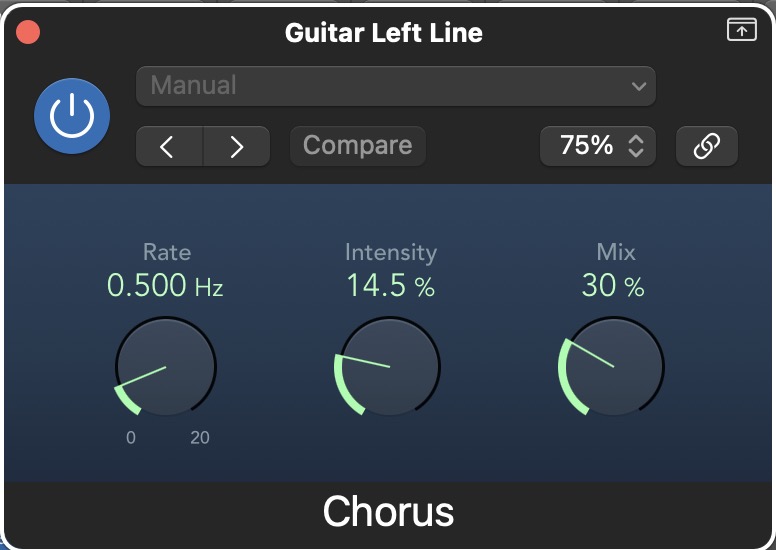Click the next preset arrow

click(237, 147)
